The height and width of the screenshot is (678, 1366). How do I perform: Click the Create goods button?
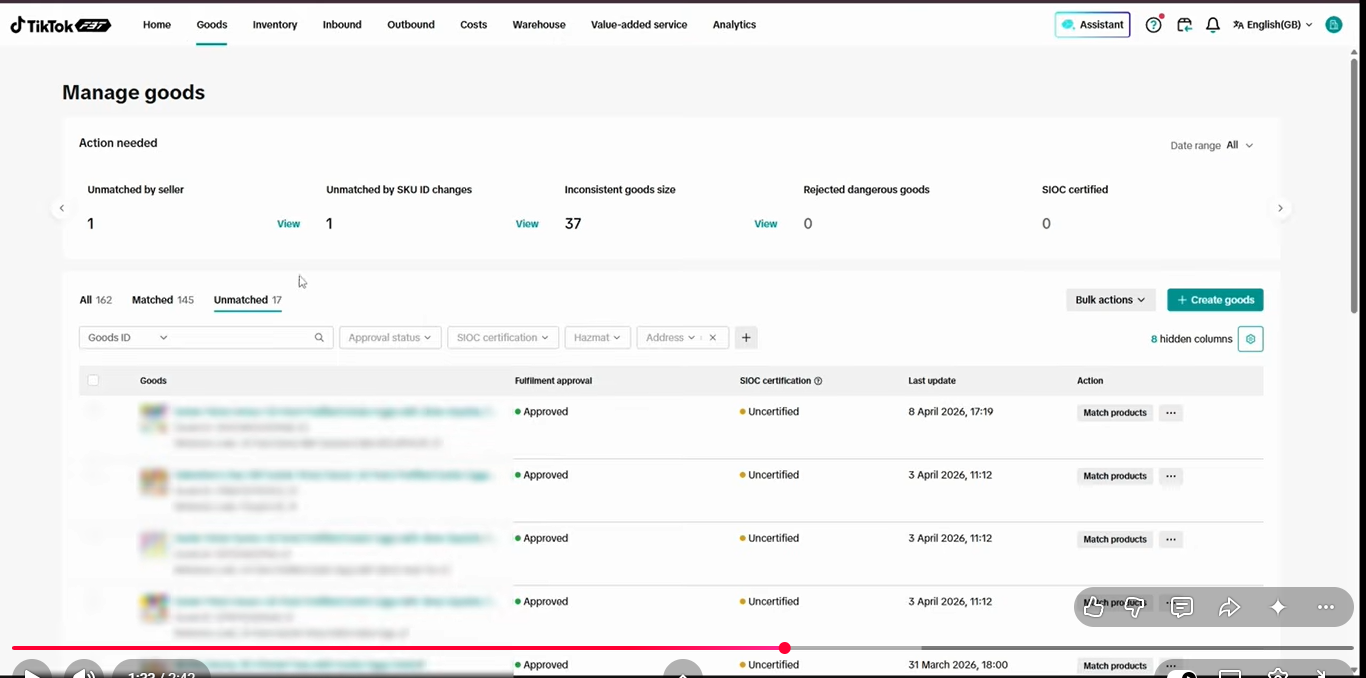1215,300
